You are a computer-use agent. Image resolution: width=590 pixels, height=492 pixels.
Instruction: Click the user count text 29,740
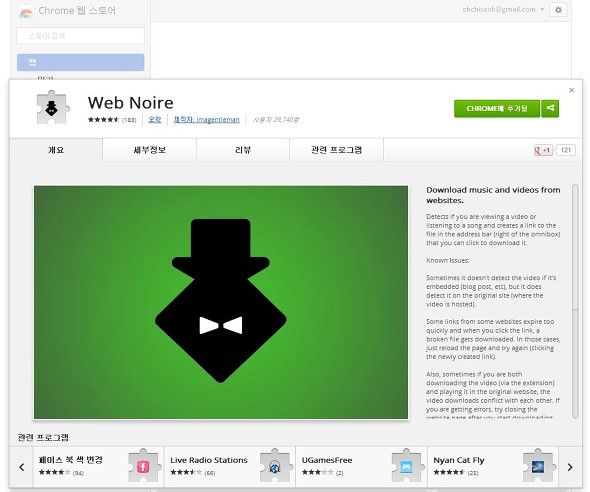[276, 120]
